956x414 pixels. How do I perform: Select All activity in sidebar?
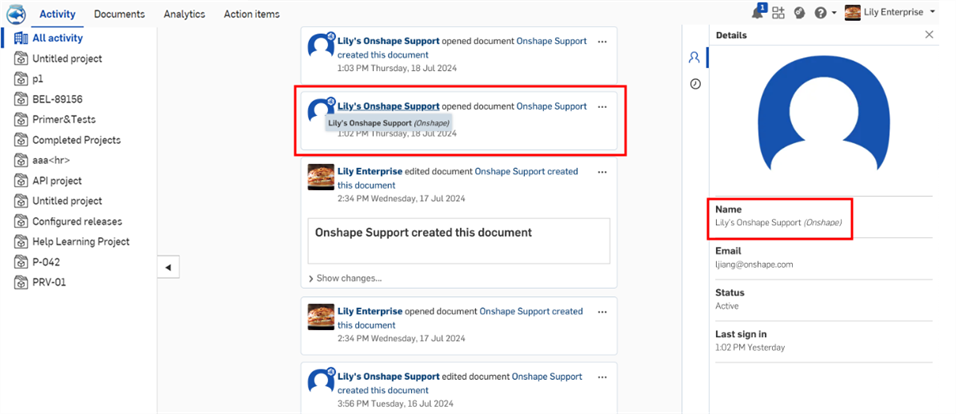(57, 38)
